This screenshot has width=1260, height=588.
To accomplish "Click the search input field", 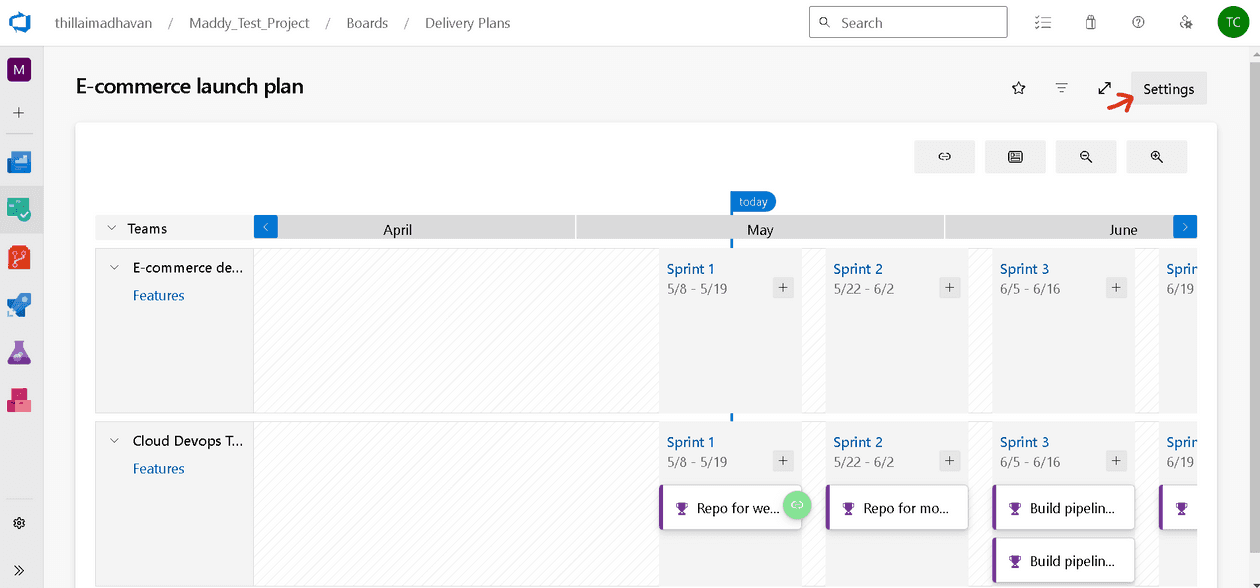I will point(908,22).
